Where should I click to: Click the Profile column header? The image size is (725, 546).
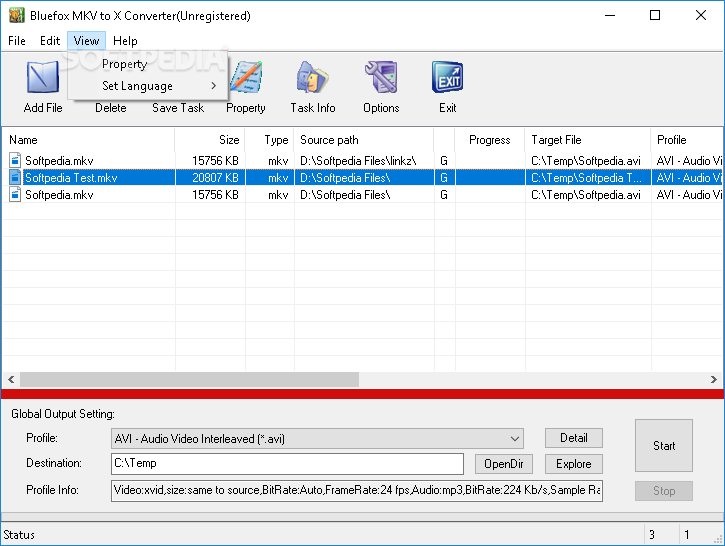click(687, 140)
